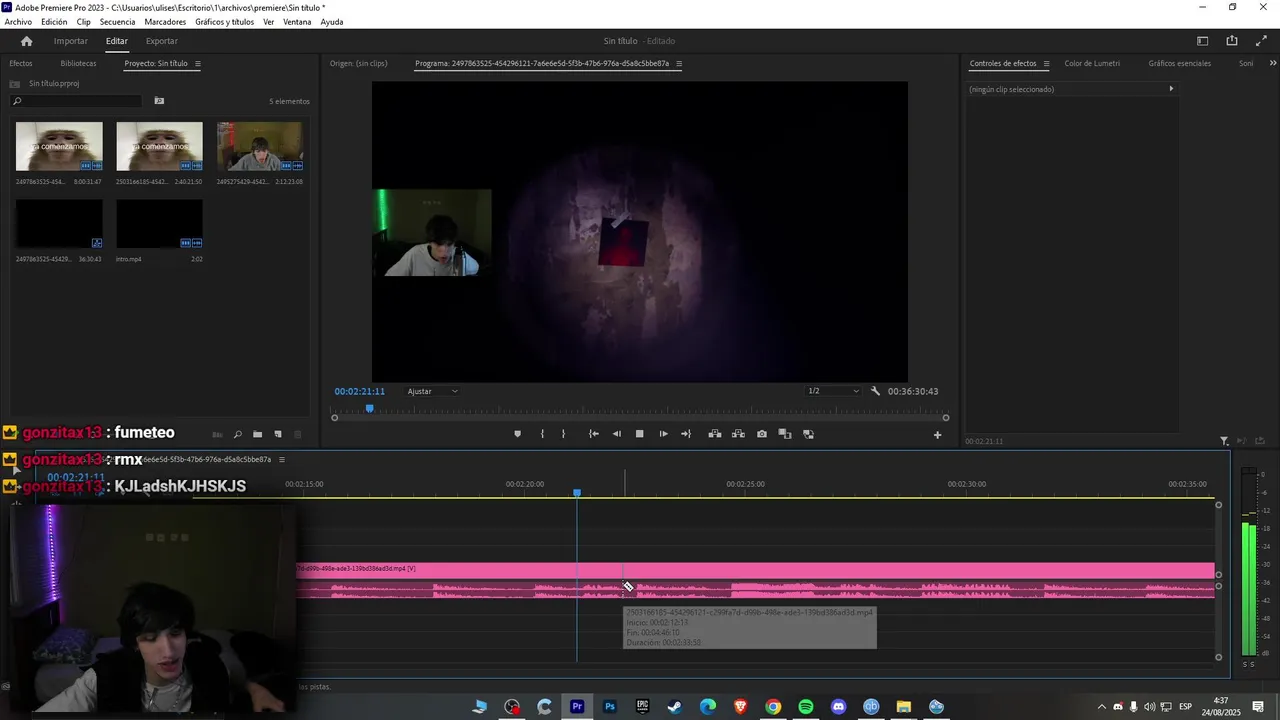Toggle left Solo button under audio meters
Viewport: 1280px width, 720px height.
click(x=1245, y=665)
